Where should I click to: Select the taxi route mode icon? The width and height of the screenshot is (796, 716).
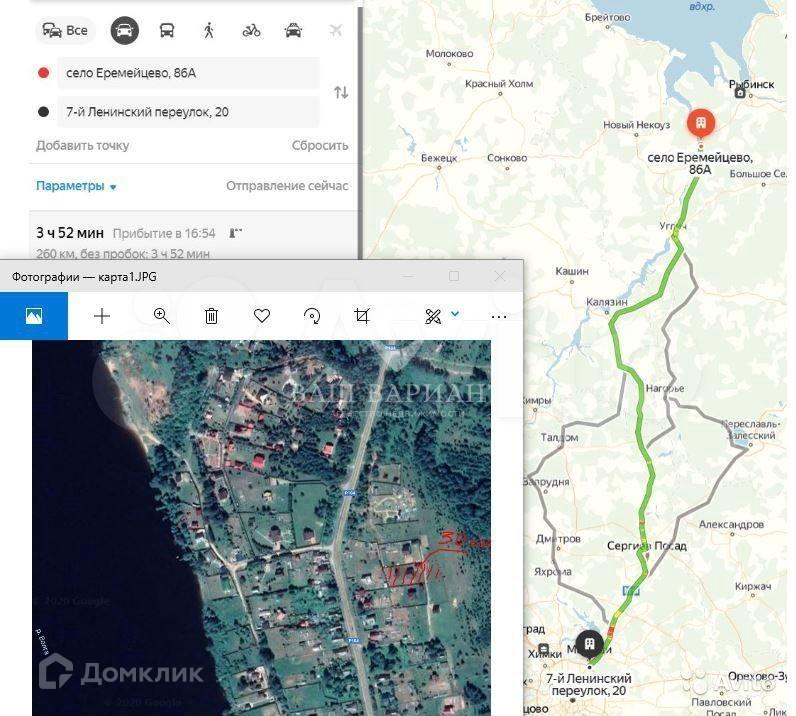click(x=293, y=30)
